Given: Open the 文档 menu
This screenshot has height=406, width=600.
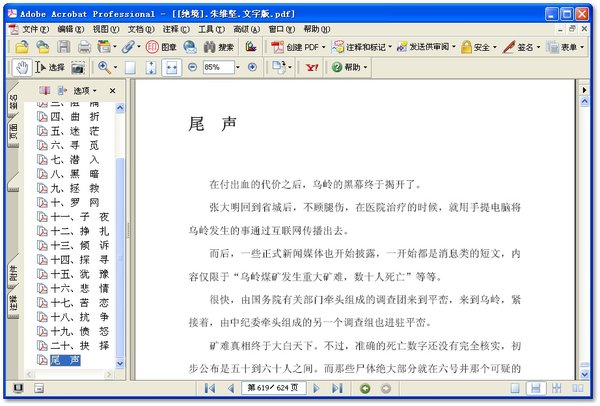Looking at the screenshot, I should pos(141,29).
